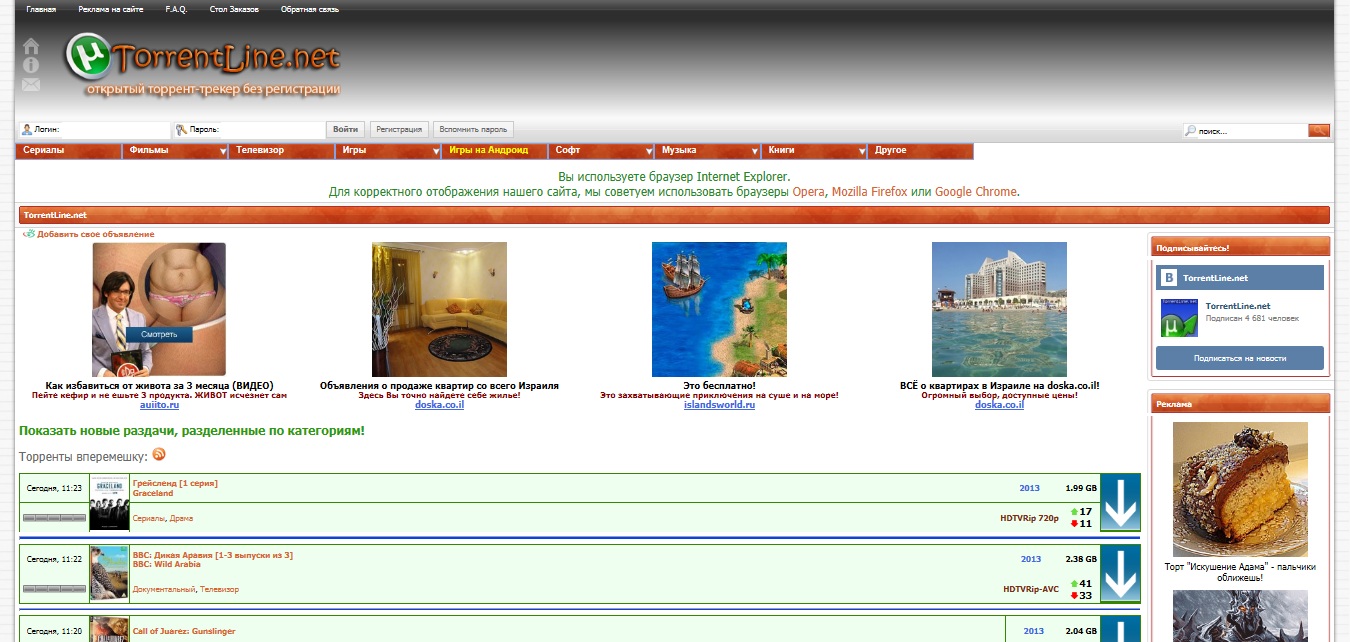This screenshot has width=1350, height=642.
Task: Click the envelope mail icon beside the logo
Action: 31,85
